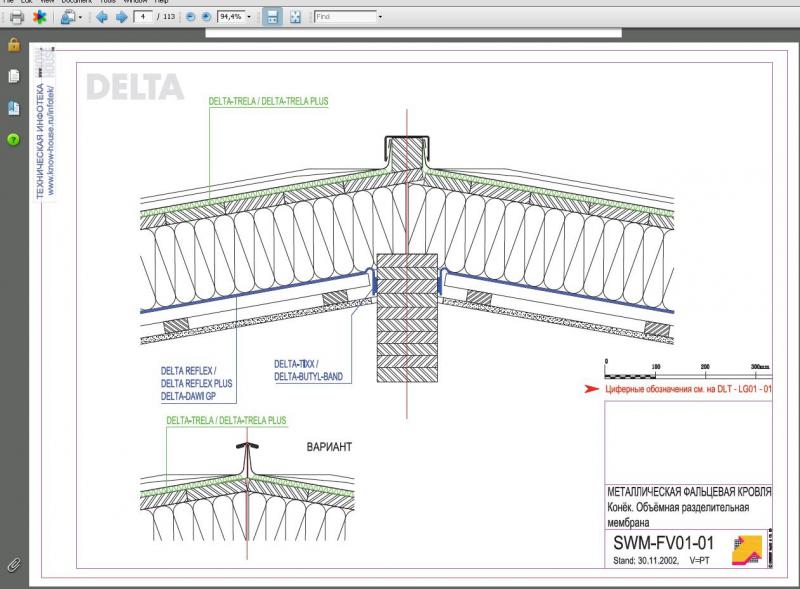Expand the 94,4% zoom level dropdown
800x589 pixels.
click(249, 17)
